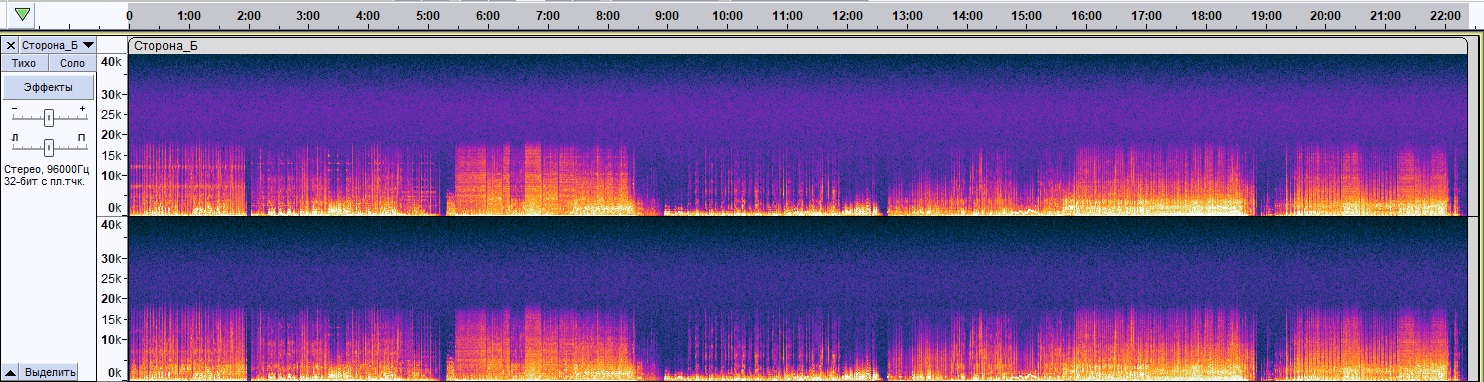Click the Л/П pan slider
The image size is (1484, 382).
48,148
